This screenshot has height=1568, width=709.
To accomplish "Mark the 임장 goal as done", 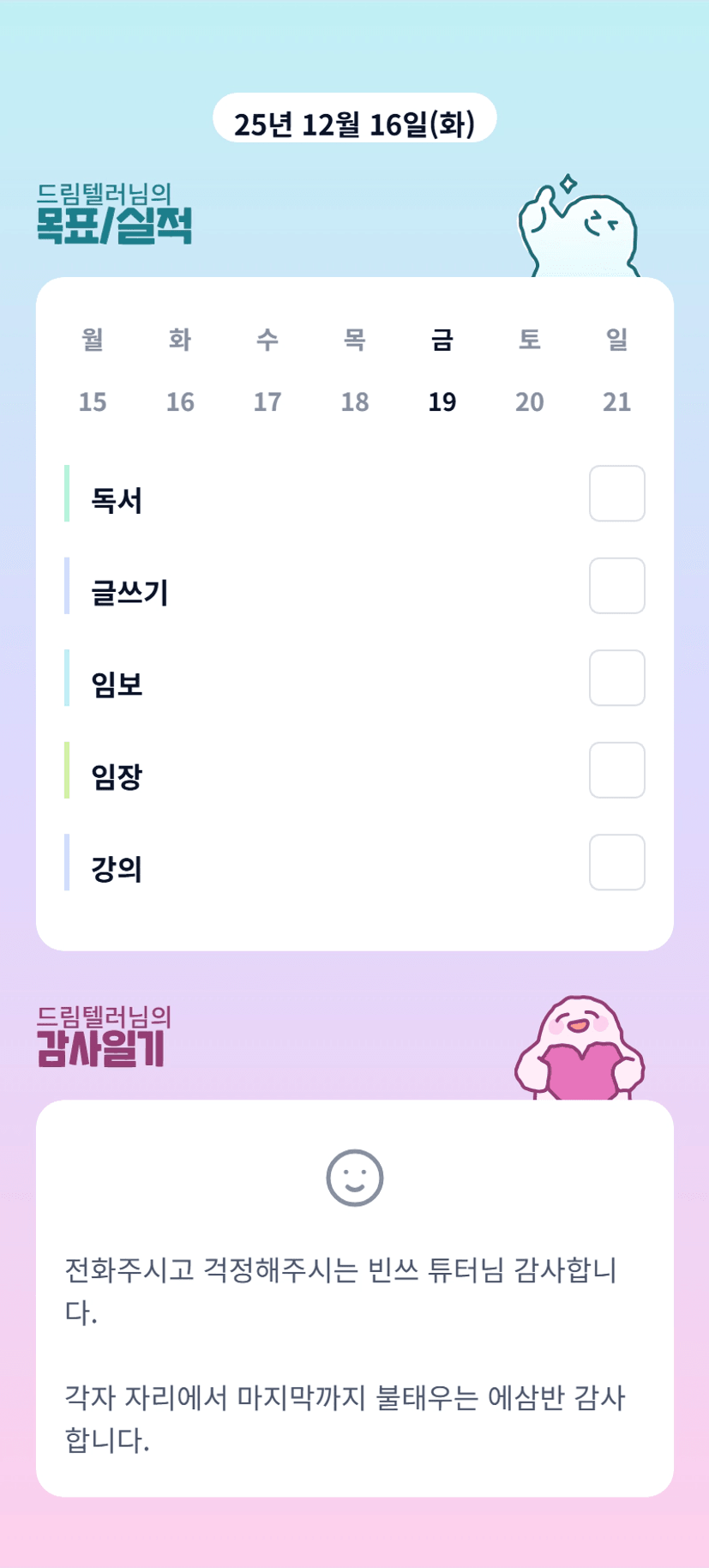I will coord(616,770).
